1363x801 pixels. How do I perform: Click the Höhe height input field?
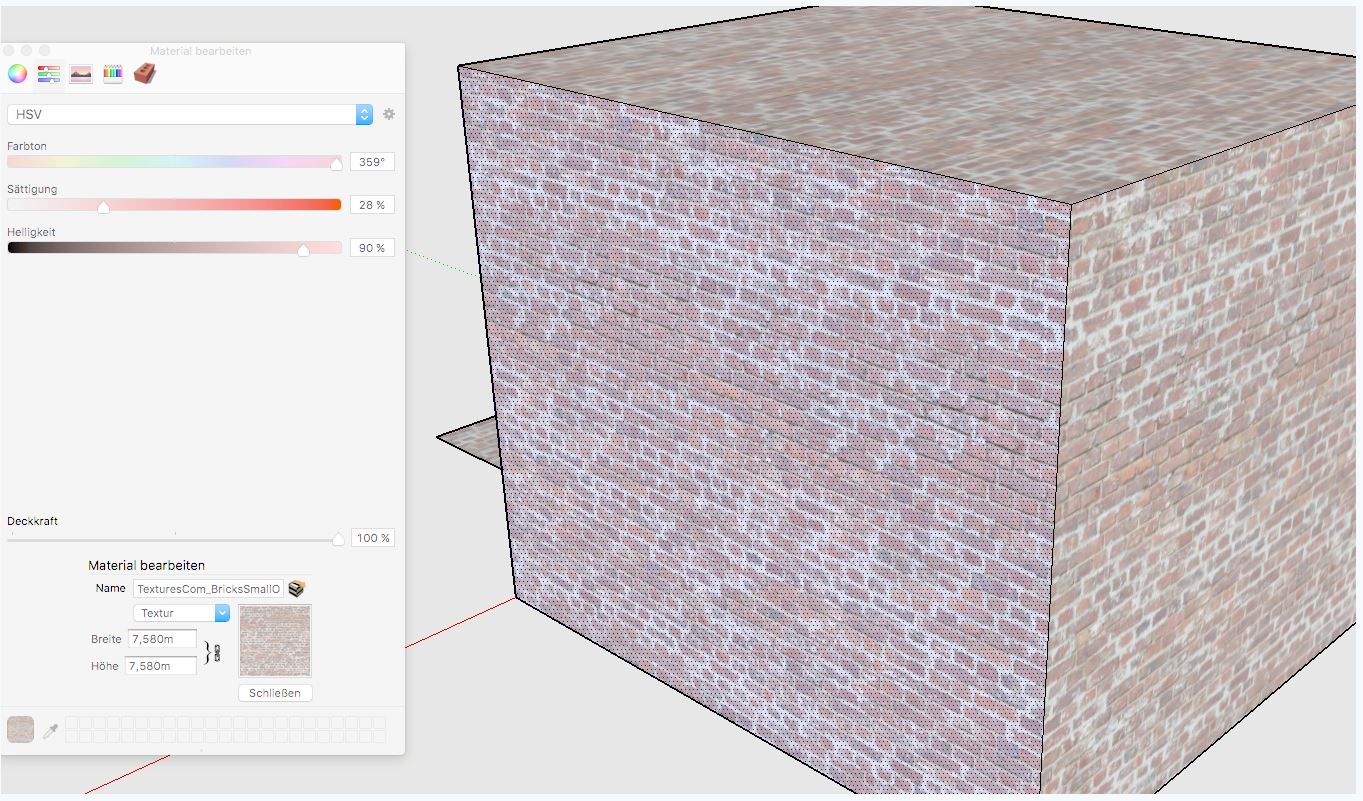160,666
